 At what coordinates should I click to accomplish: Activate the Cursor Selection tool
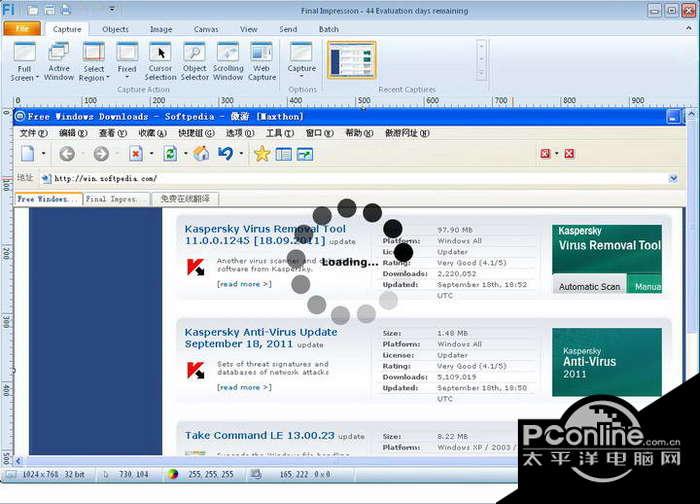tap(160, 62)
